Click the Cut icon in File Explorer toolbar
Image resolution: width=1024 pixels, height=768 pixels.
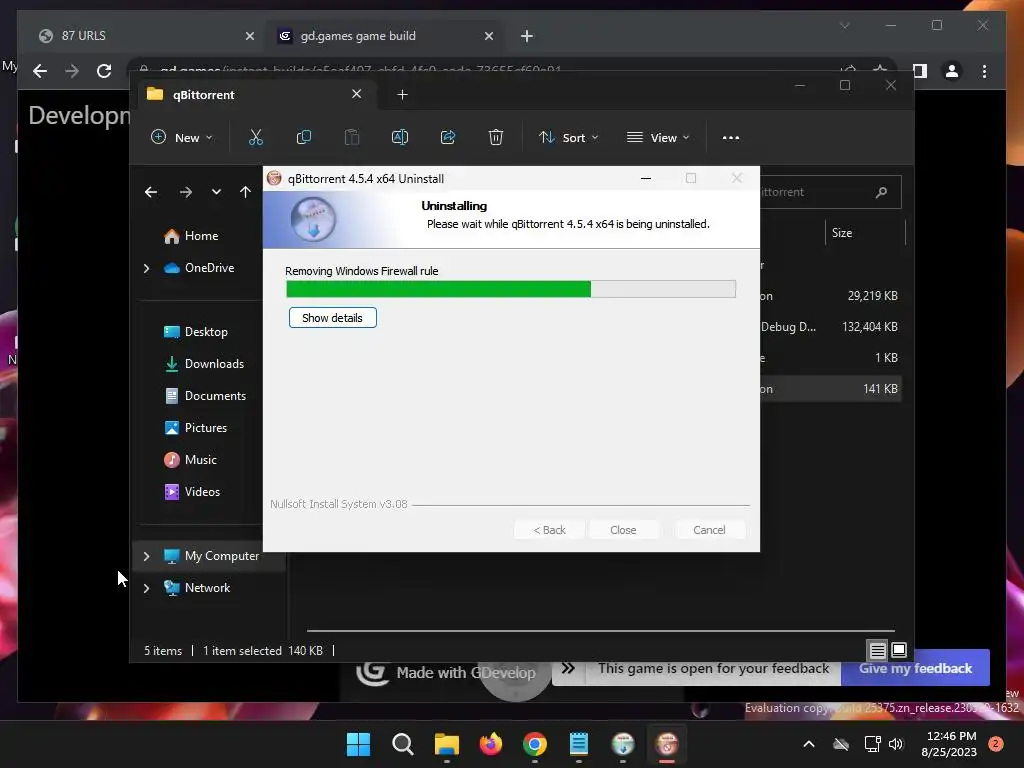tap(255, 137)
